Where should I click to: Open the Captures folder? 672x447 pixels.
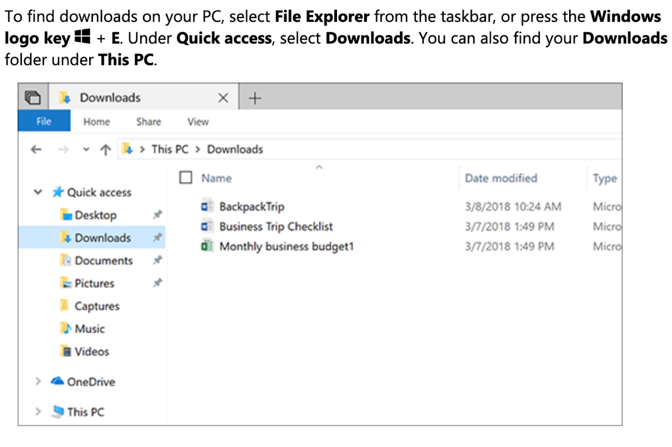(x=97, y=306)
